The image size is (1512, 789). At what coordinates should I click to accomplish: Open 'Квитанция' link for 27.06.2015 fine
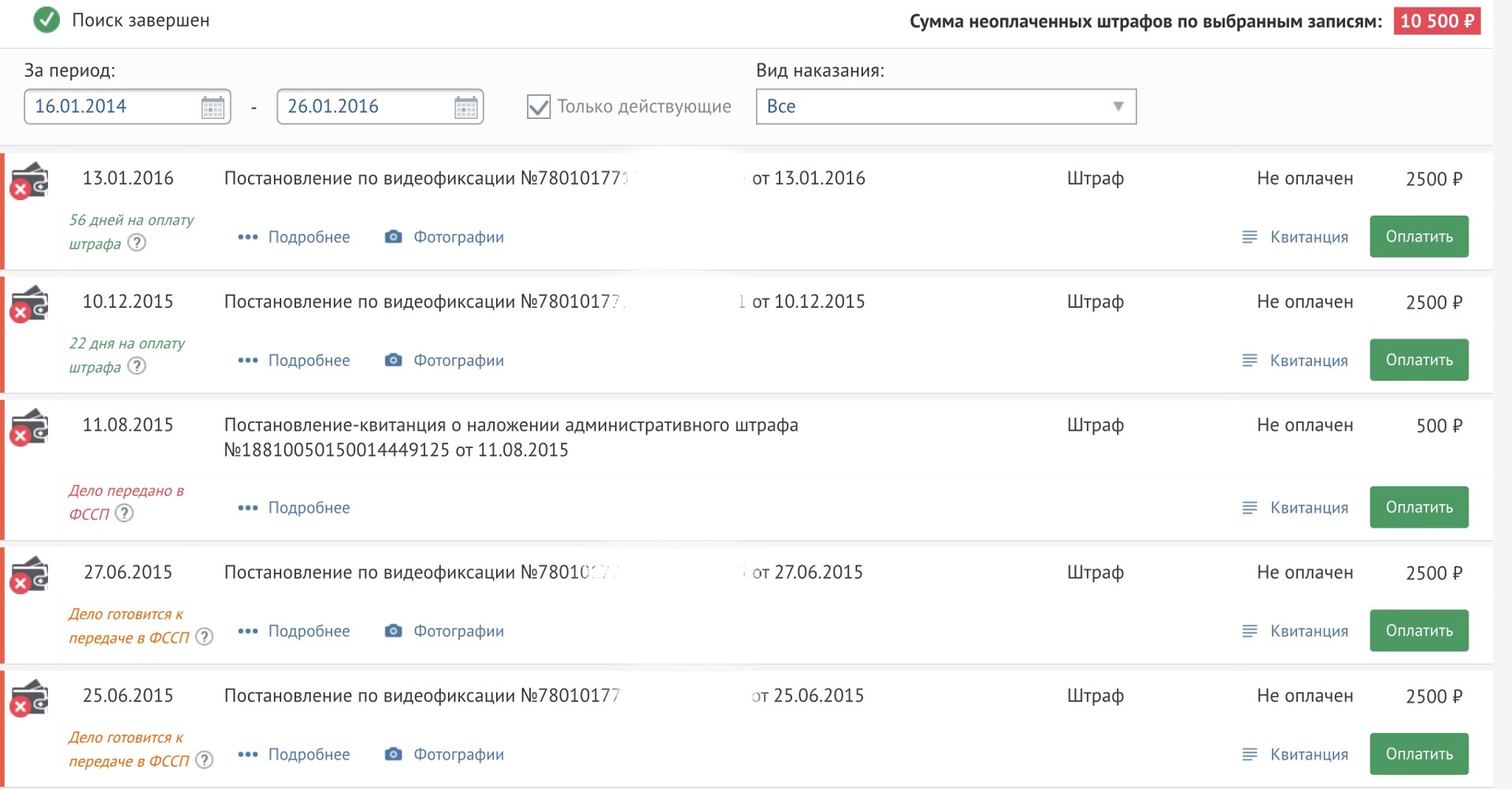click(x=1308, y=631)
